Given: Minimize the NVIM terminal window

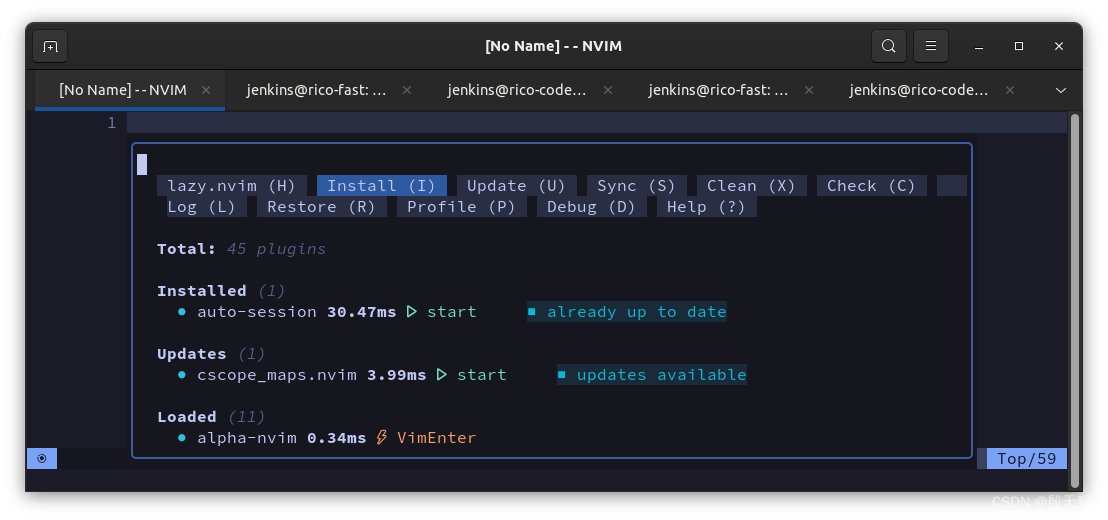Looking at the screenshot, I should tap(979, 47).
